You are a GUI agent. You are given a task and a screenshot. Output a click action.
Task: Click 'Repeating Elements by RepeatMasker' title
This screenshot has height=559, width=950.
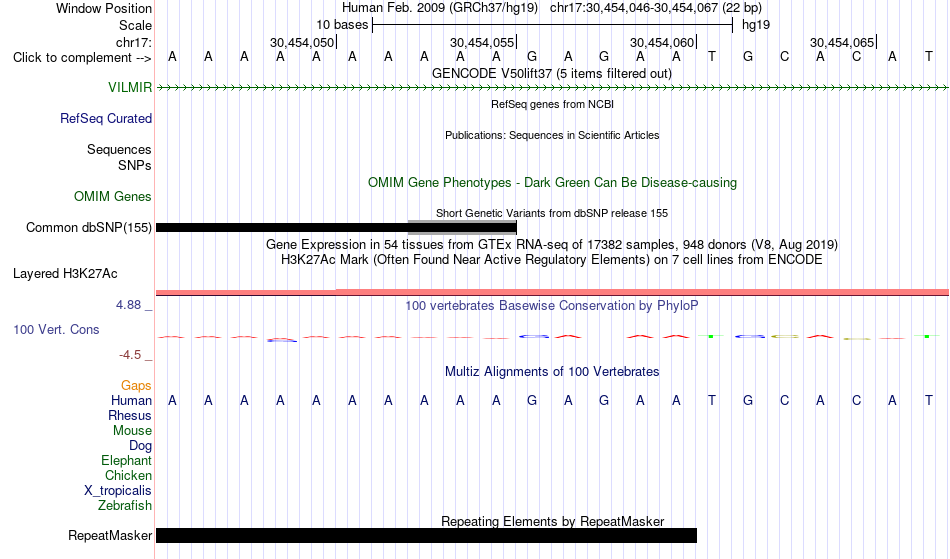553,521
